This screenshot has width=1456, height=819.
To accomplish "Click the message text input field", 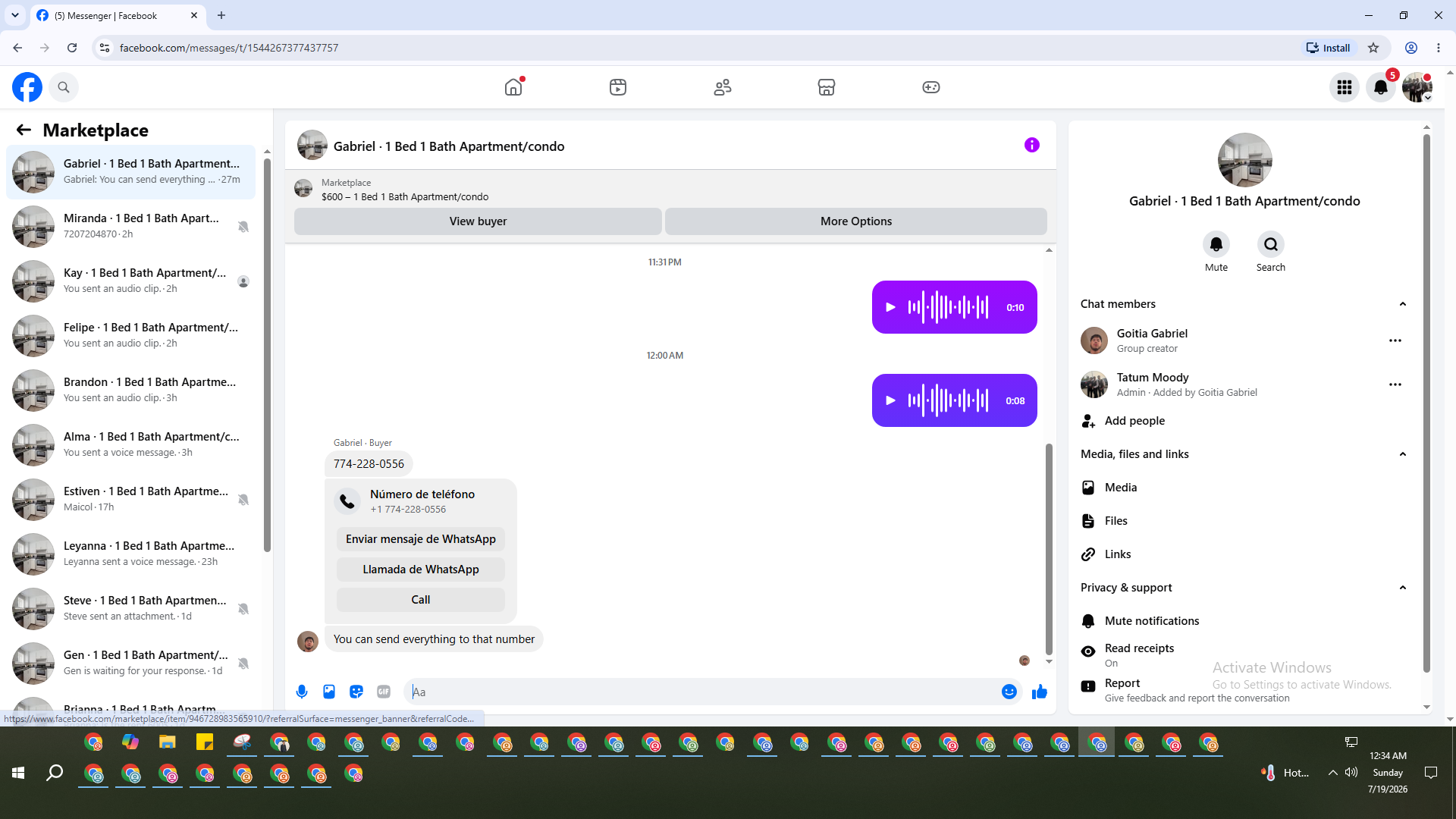I will pyautogui.click(x=704, y=692).
